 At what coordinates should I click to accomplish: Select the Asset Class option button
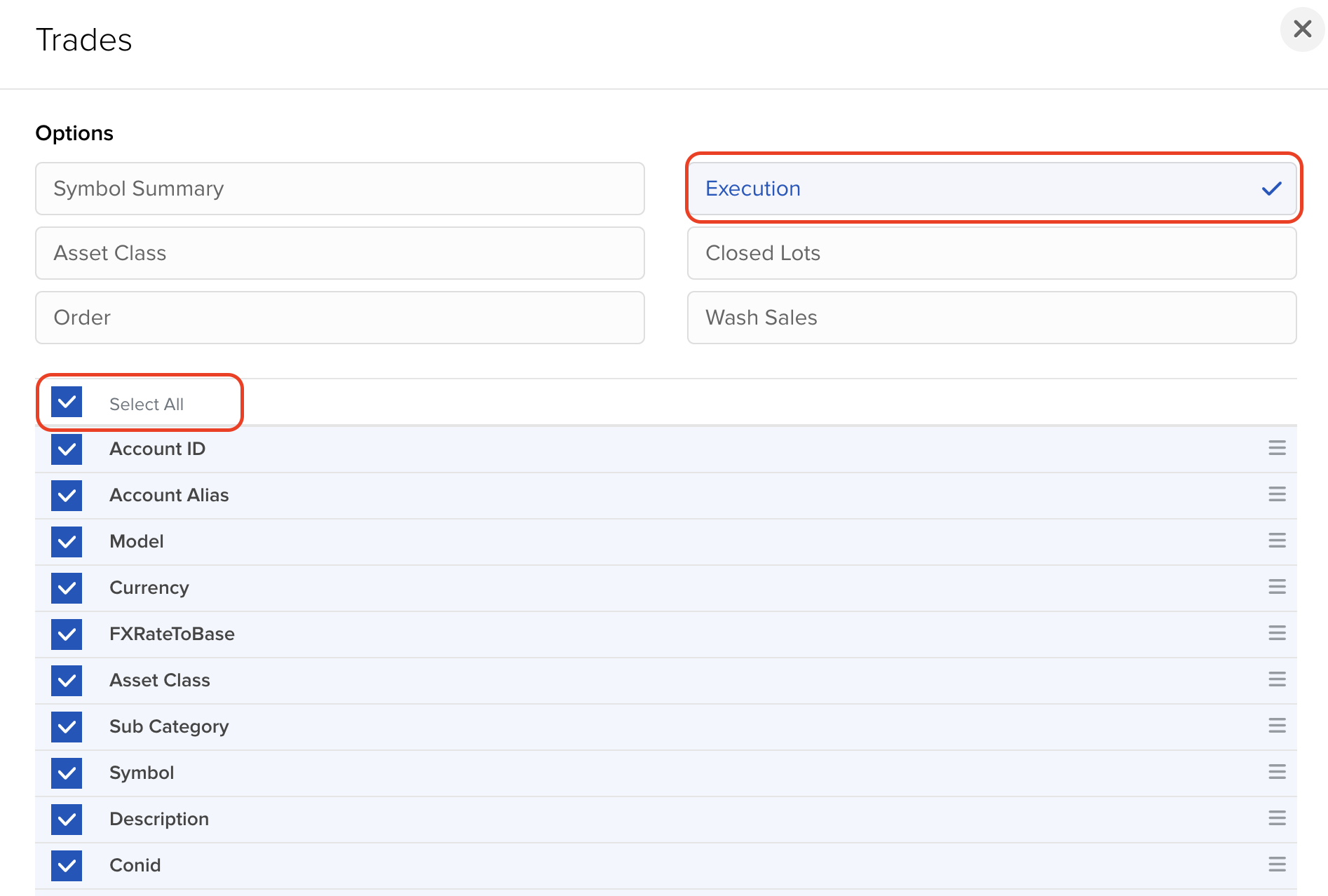(339, 253)
